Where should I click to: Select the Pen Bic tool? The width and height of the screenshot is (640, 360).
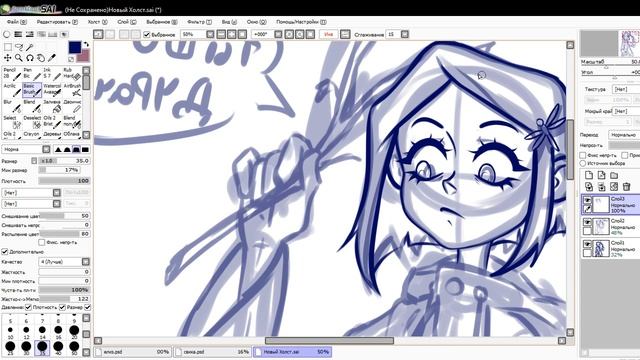pos(32,74)
